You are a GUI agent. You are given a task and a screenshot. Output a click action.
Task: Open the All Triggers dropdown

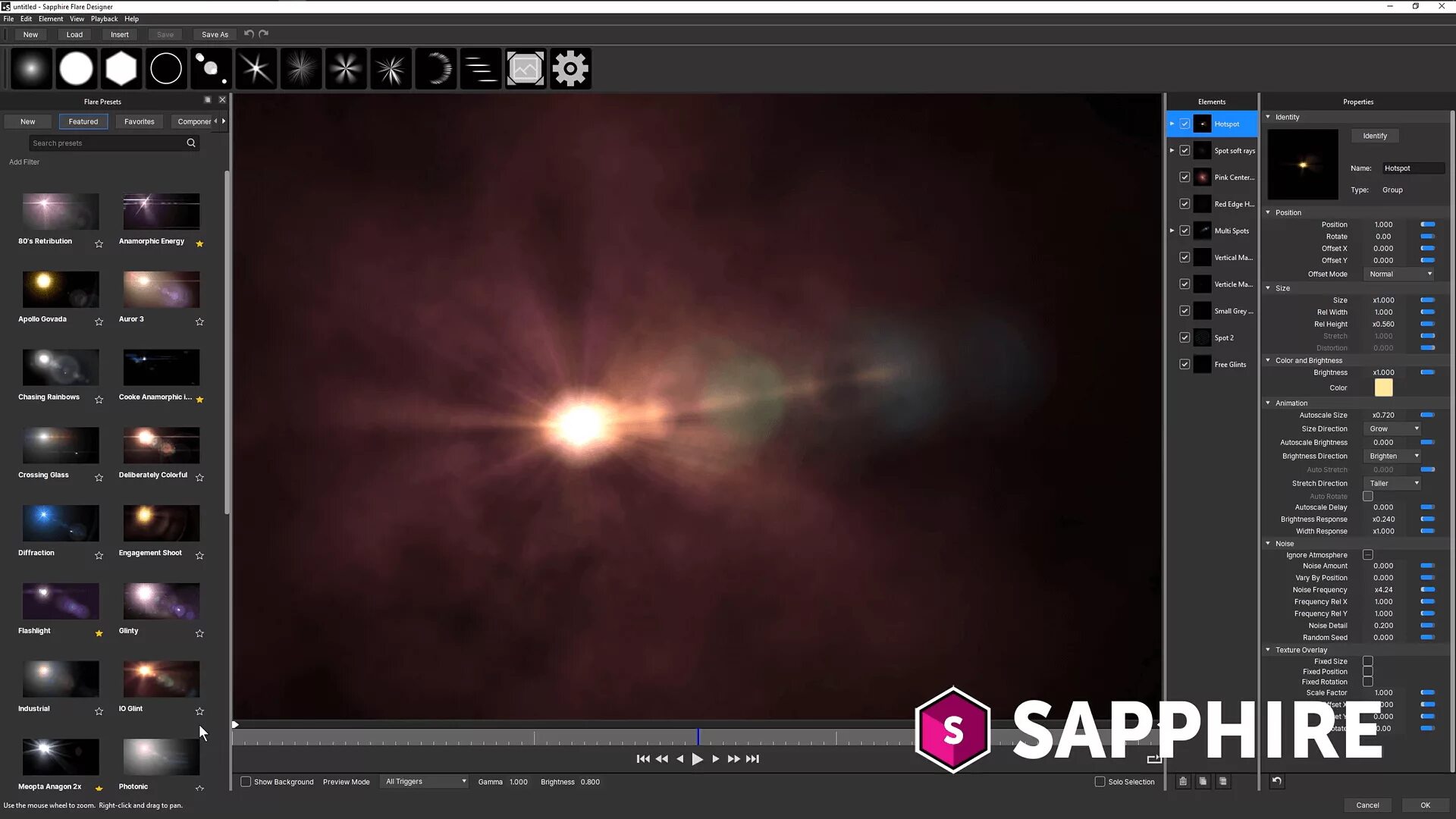(x=424, y=781)
